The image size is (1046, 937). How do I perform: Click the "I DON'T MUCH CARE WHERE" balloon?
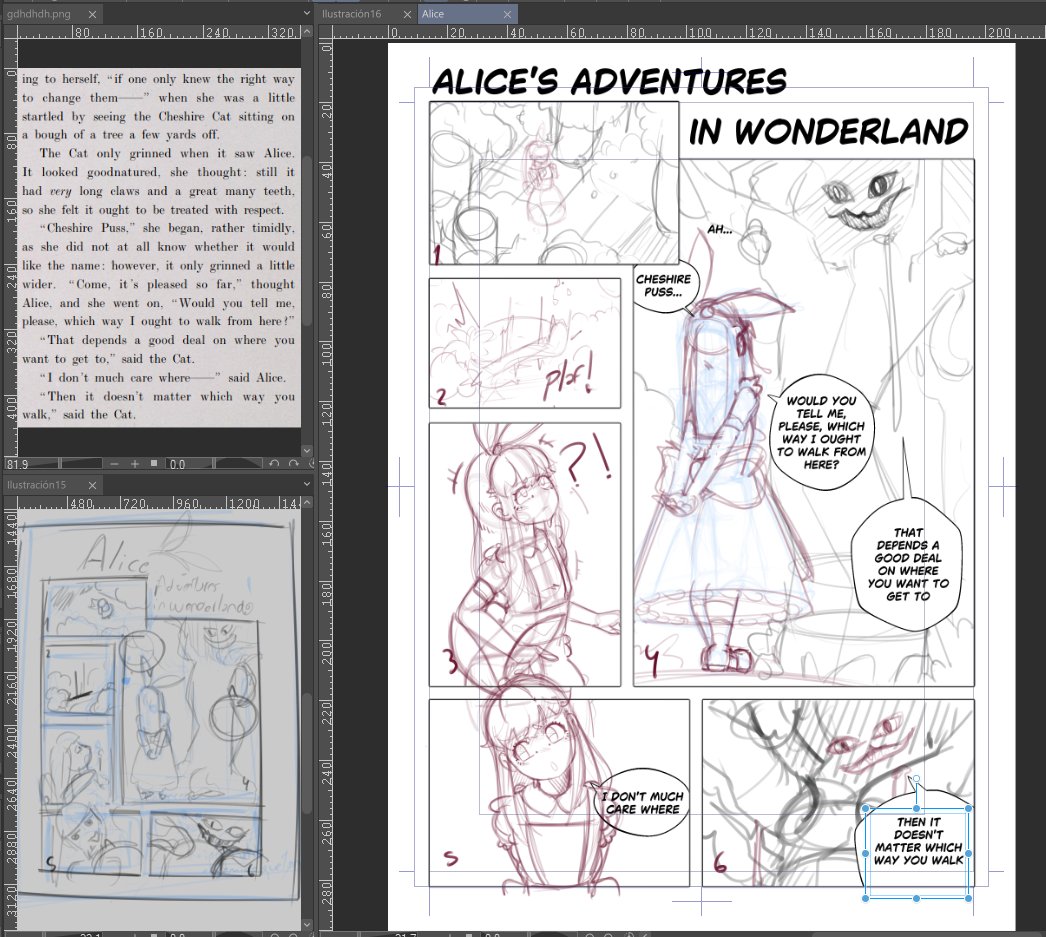pyautogui.click(x=642, y=802)
